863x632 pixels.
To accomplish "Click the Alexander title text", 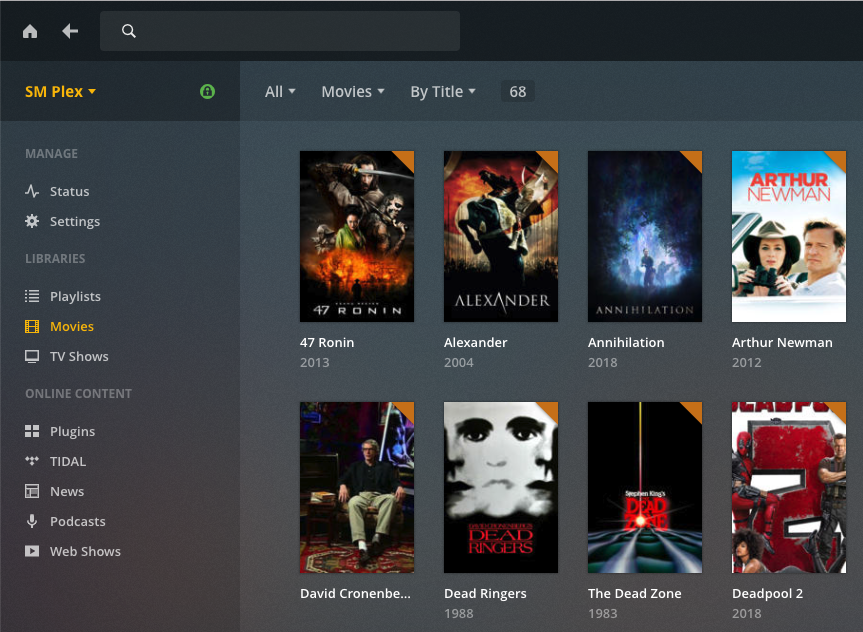I will point(476,342).
